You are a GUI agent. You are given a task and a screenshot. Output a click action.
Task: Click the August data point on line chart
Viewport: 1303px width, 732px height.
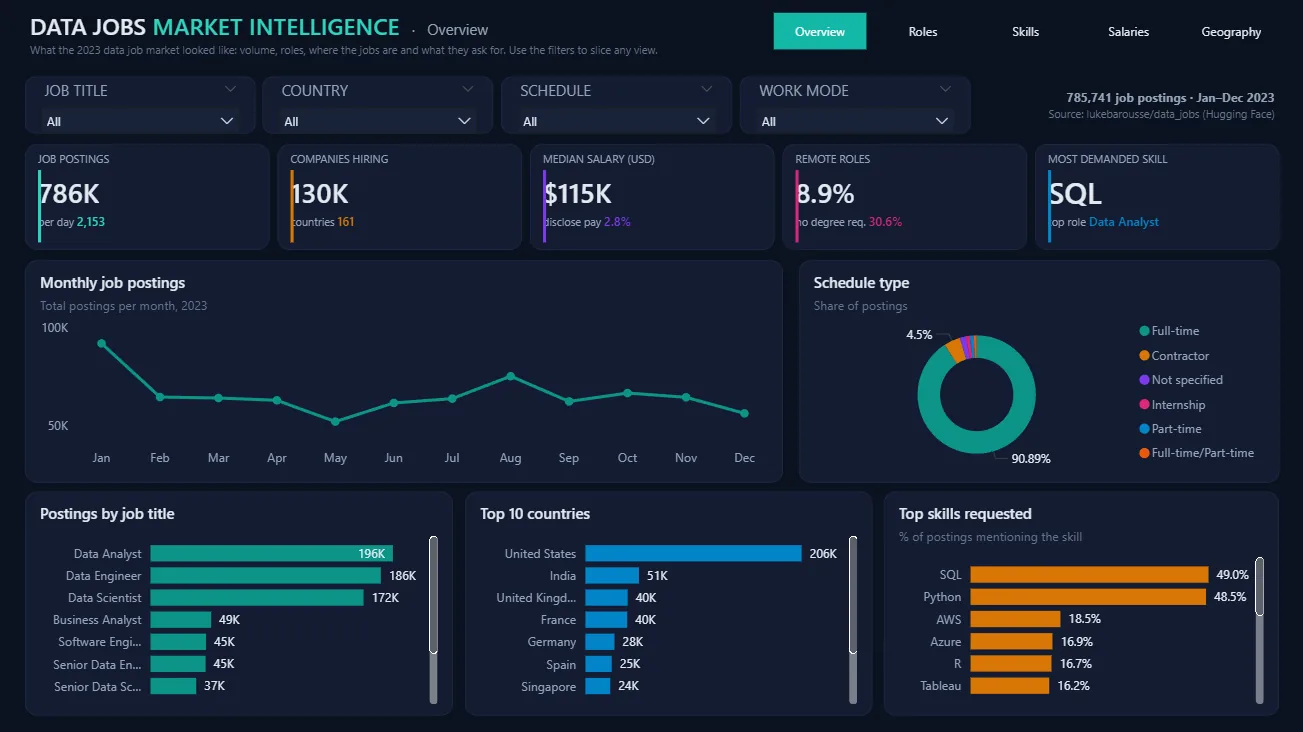(510, 376)
